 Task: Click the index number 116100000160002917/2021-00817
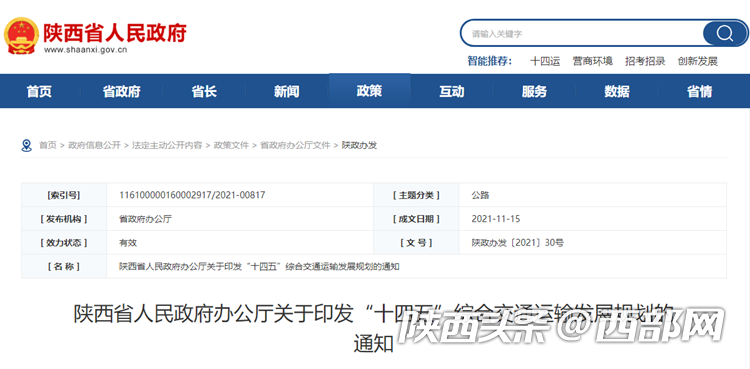pos(192,195)
